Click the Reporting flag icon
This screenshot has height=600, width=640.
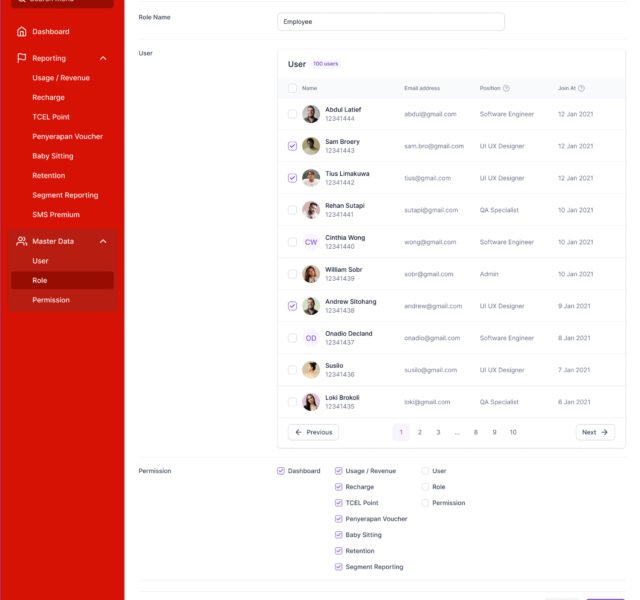[22, 58]
